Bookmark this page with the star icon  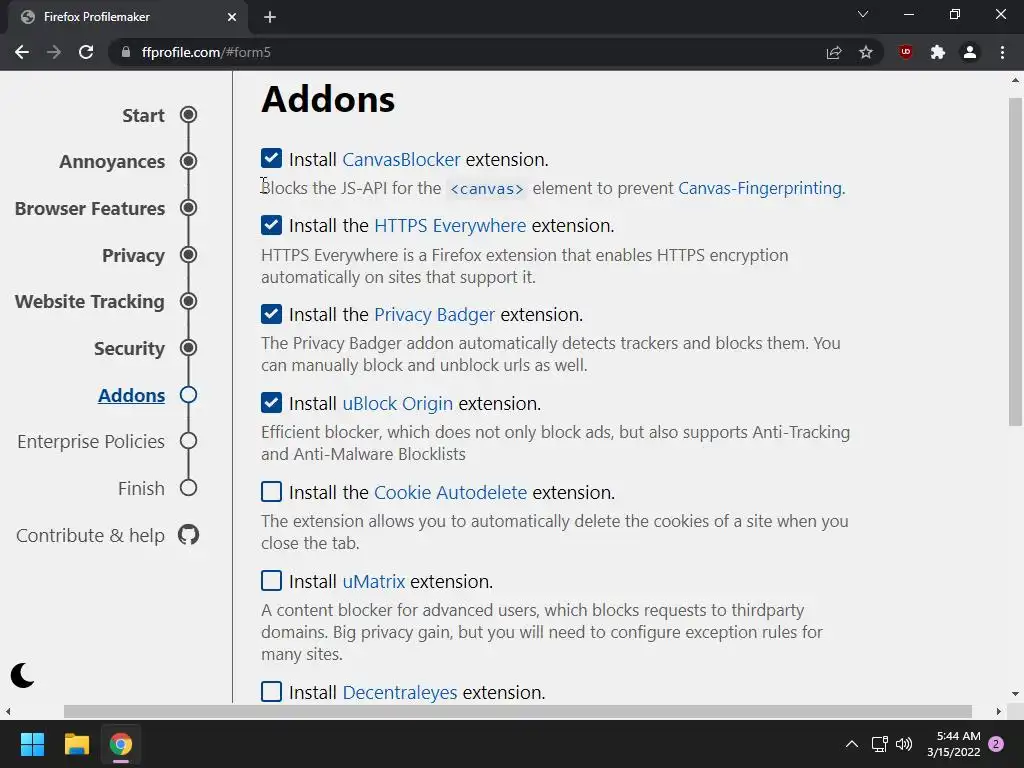[x=866, y=52]
